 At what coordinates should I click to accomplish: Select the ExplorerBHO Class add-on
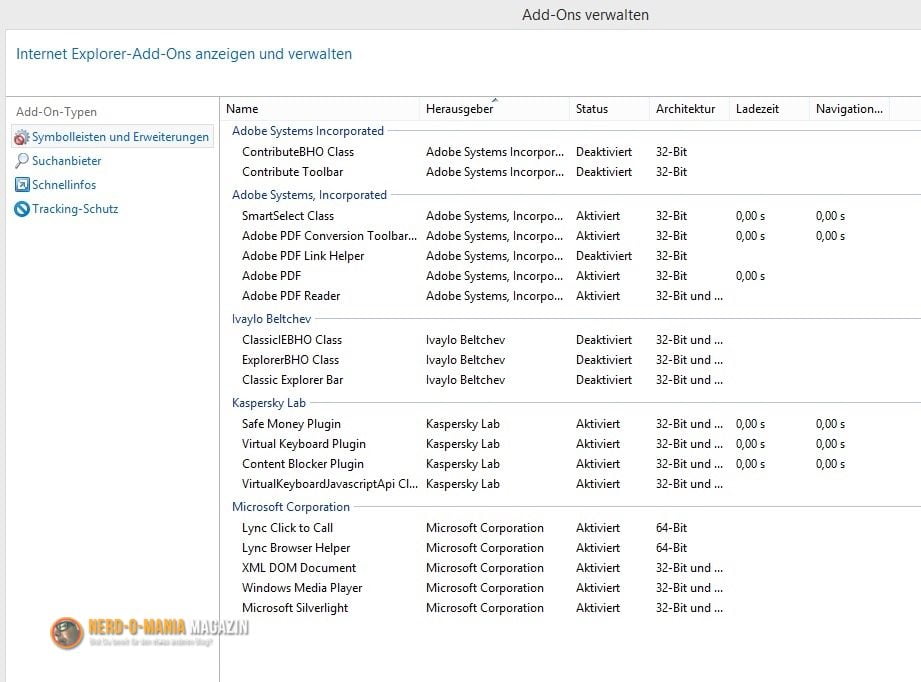point(290,360)
